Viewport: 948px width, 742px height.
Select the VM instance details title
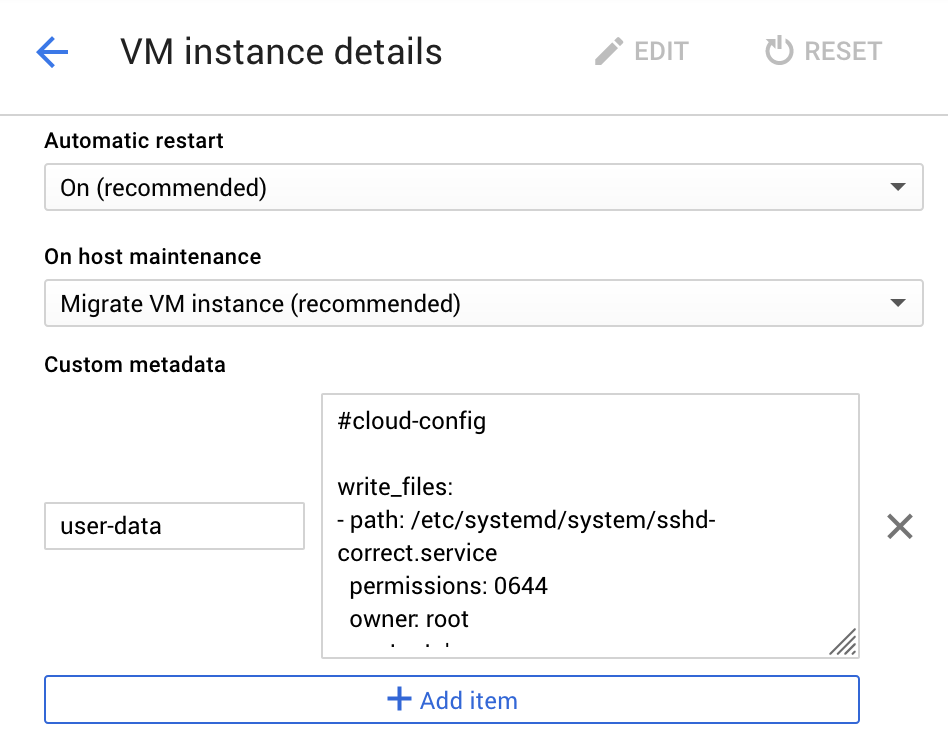(280, 52)
